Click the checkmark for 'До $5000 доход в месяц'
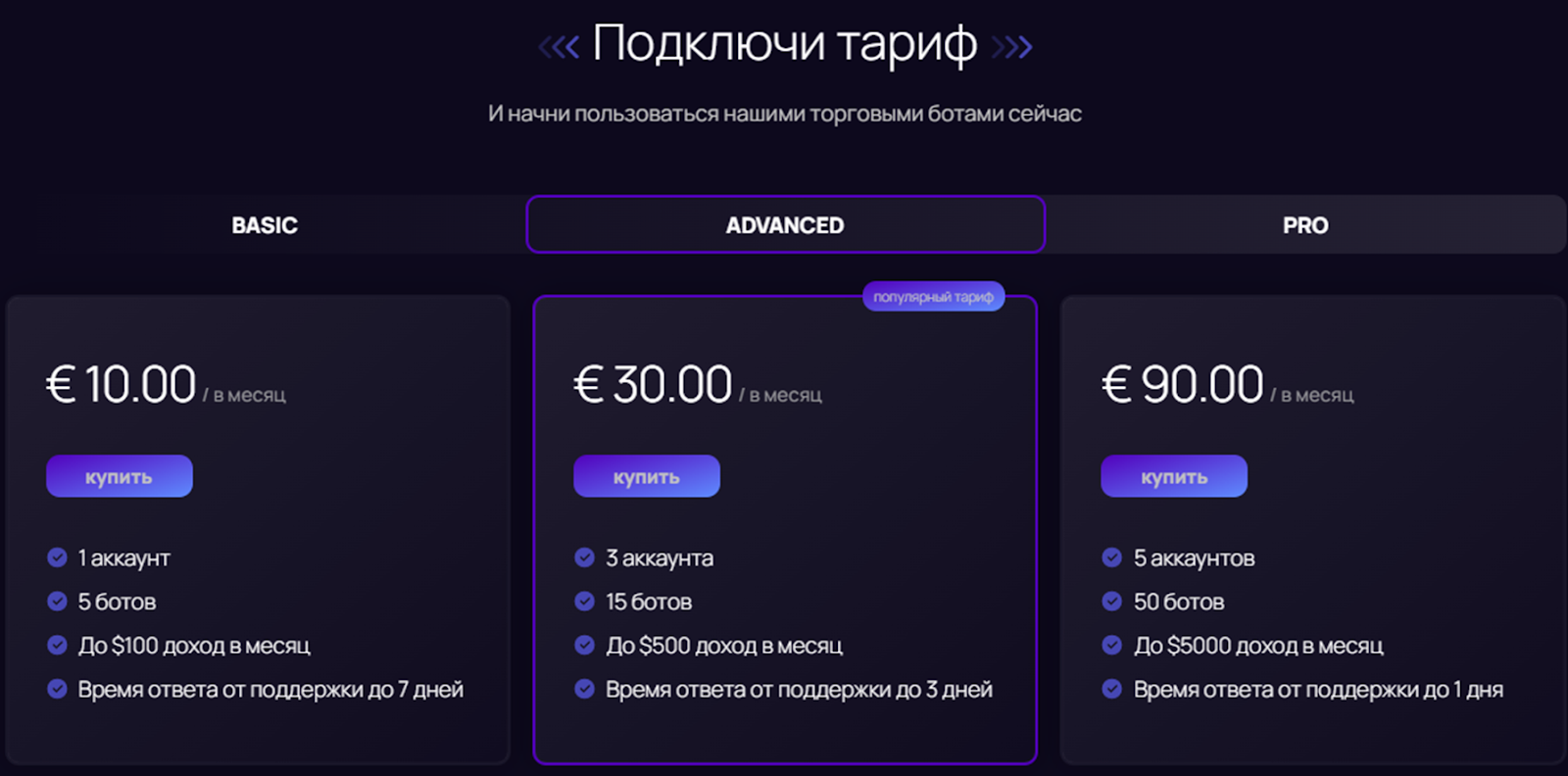This screenshot has height=776, width=1568. [1112, 645]
